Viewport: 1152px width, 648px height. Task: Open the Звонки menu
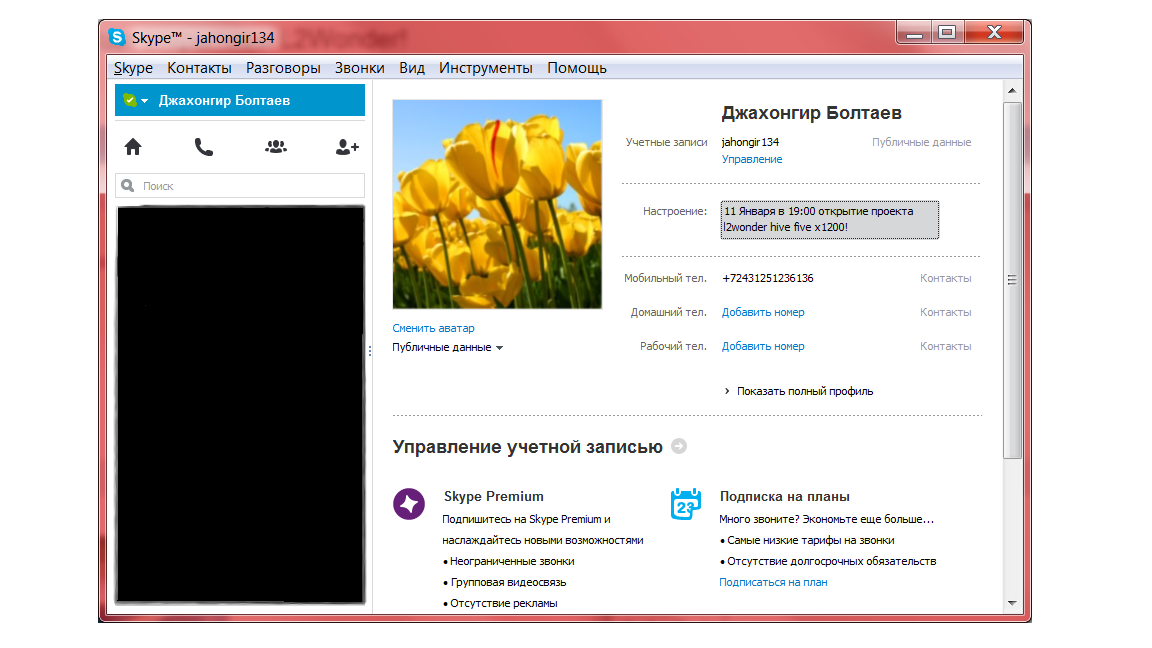[359, 68]
